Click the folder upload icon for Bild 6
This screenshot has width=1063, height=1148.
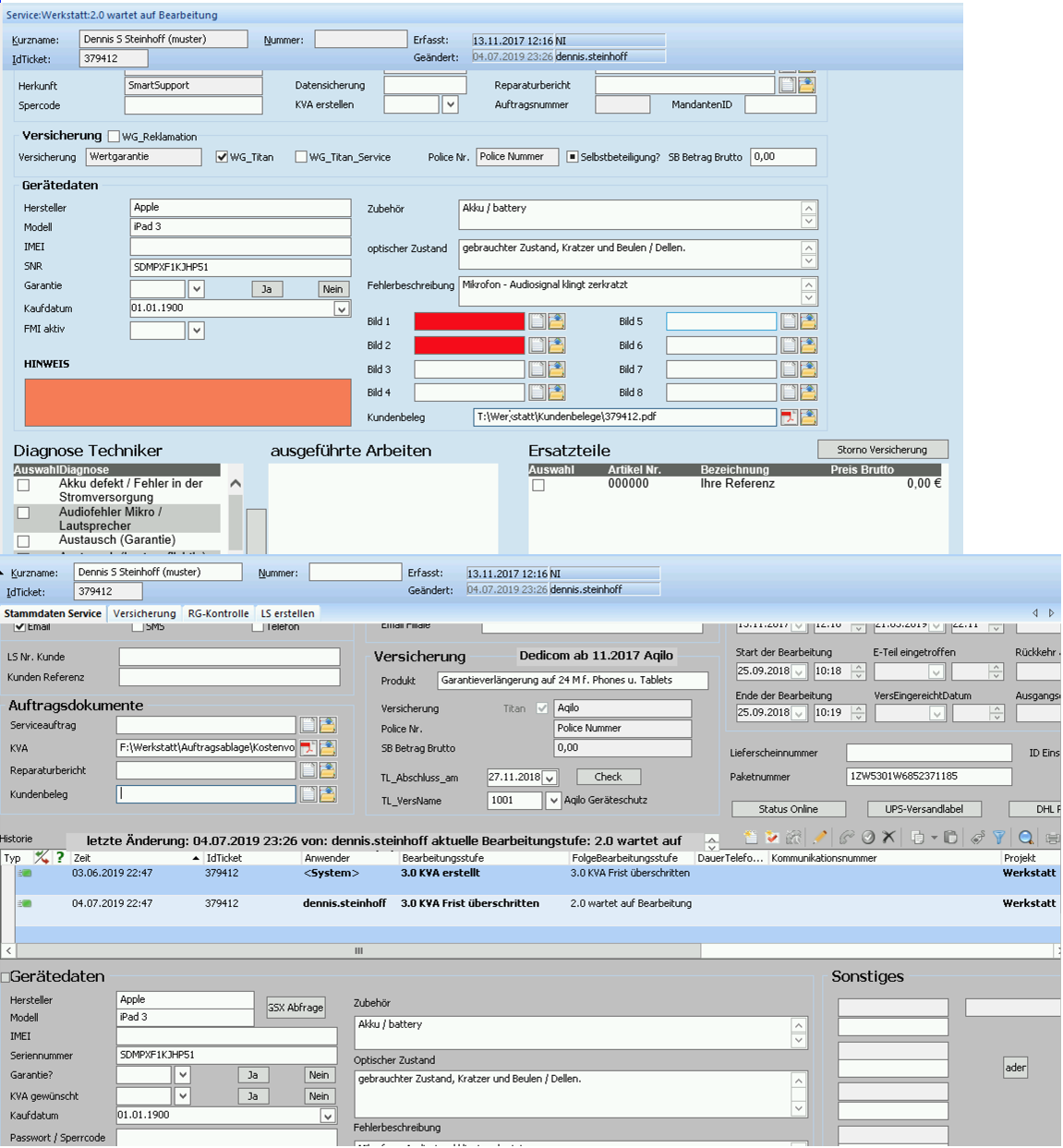click(x=809, y=345)
